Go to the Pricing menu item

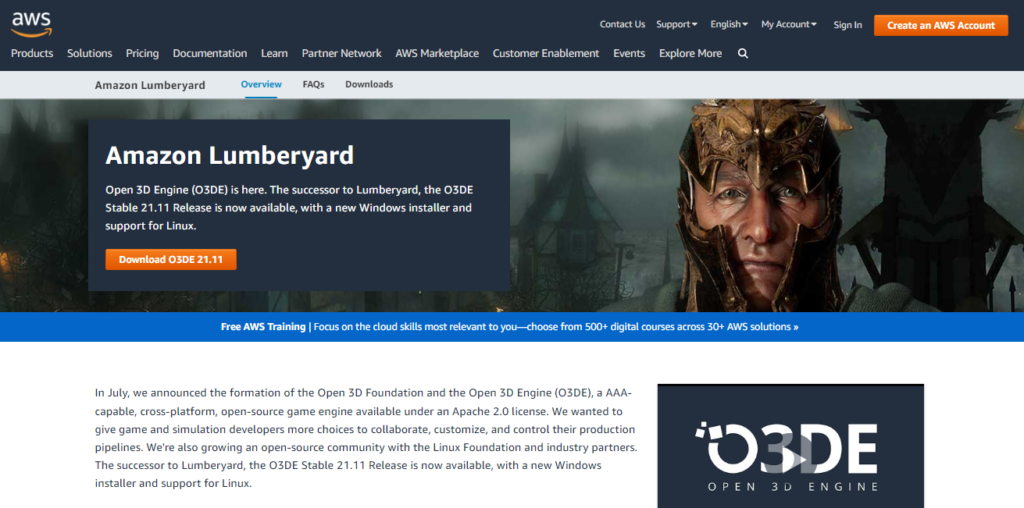(x=142, y=54)
